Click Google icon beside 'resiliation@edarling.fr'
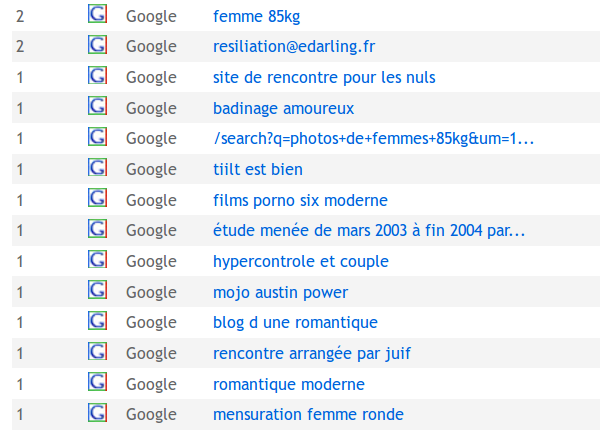This screenshot has height=432, width=600. [97, 46]
